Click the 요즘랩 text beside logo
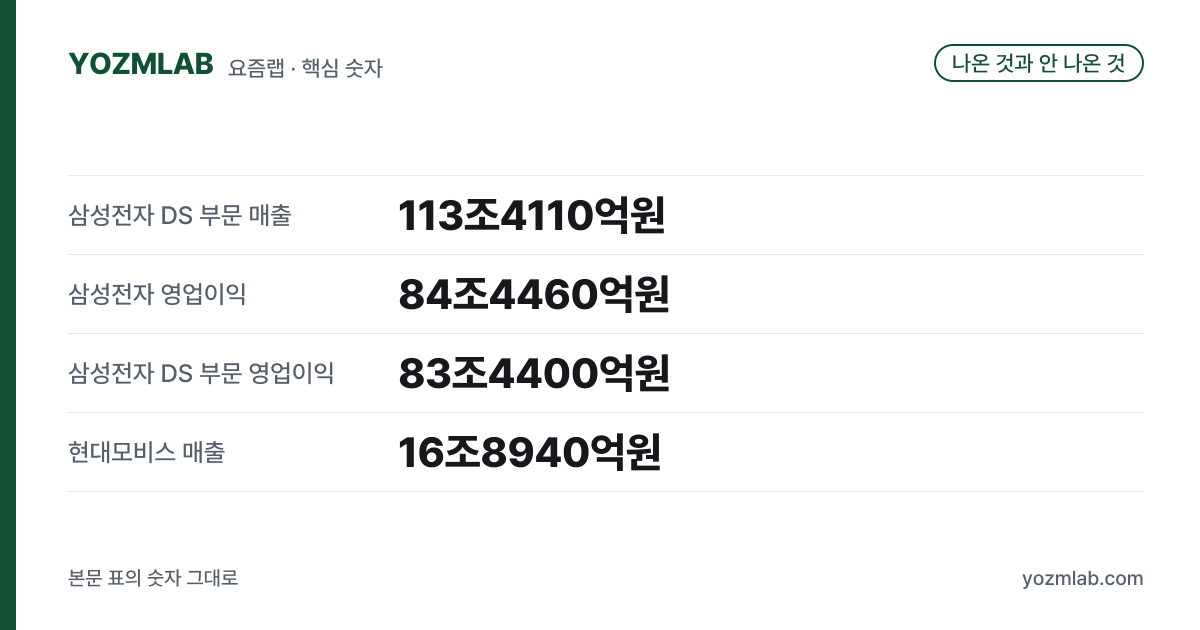The height and width of the screenshot is (630, 1200). coord(256,68)
